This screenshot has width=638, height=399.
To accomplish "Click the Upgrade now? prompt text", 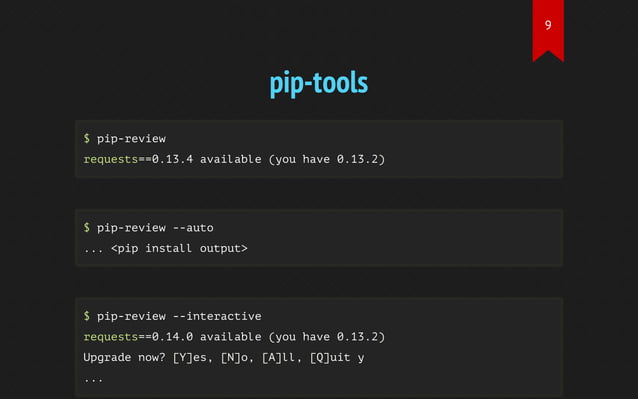I will pyautogui.click(x=124, y=358).
